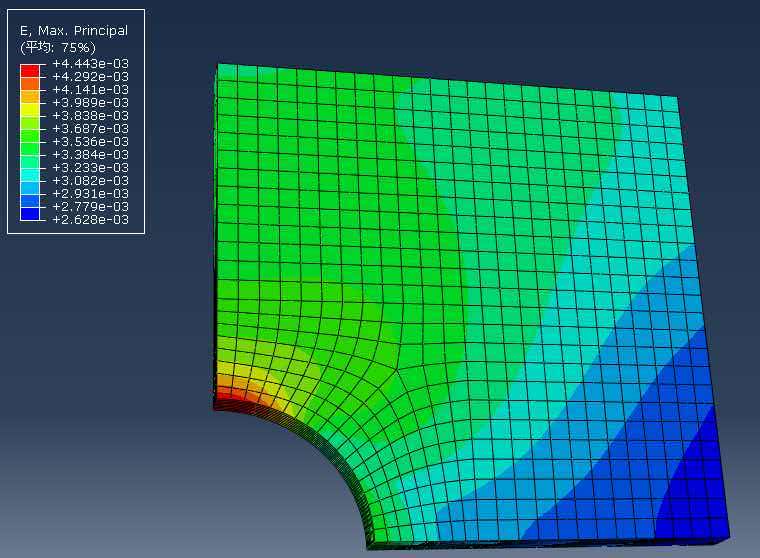Screen dimensions: 760x558
Task: Select legend value +3.989e-03
Action: [90, 103]
